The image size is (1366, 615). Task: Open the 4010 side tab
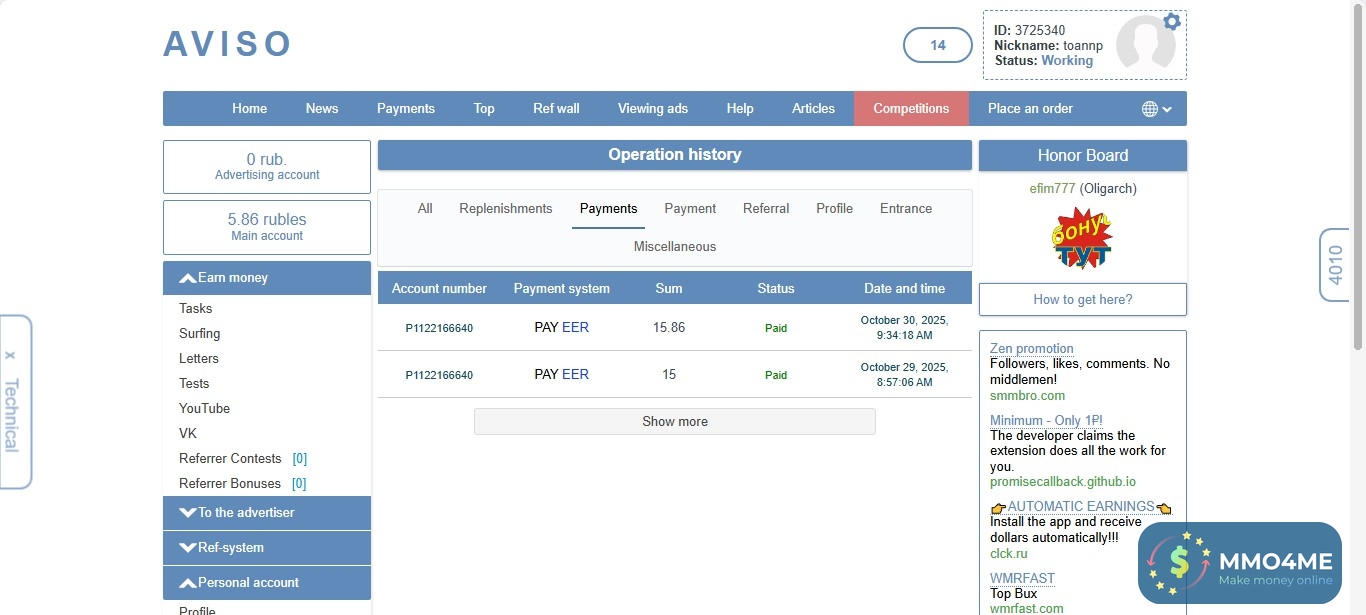(x=1336, y=265)
